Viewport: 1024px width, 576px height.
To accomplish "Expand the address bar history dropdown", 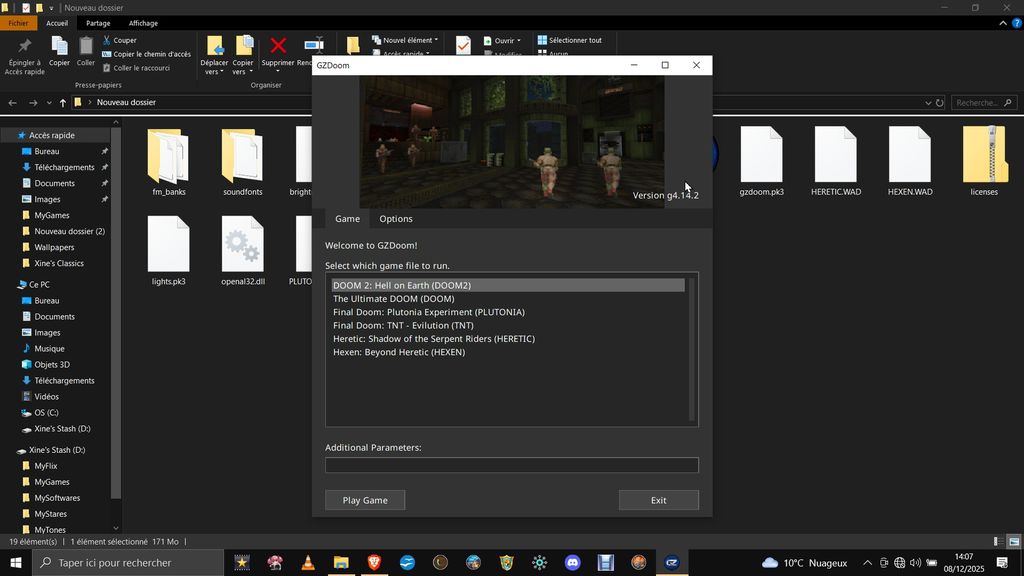I will [927, 103].
